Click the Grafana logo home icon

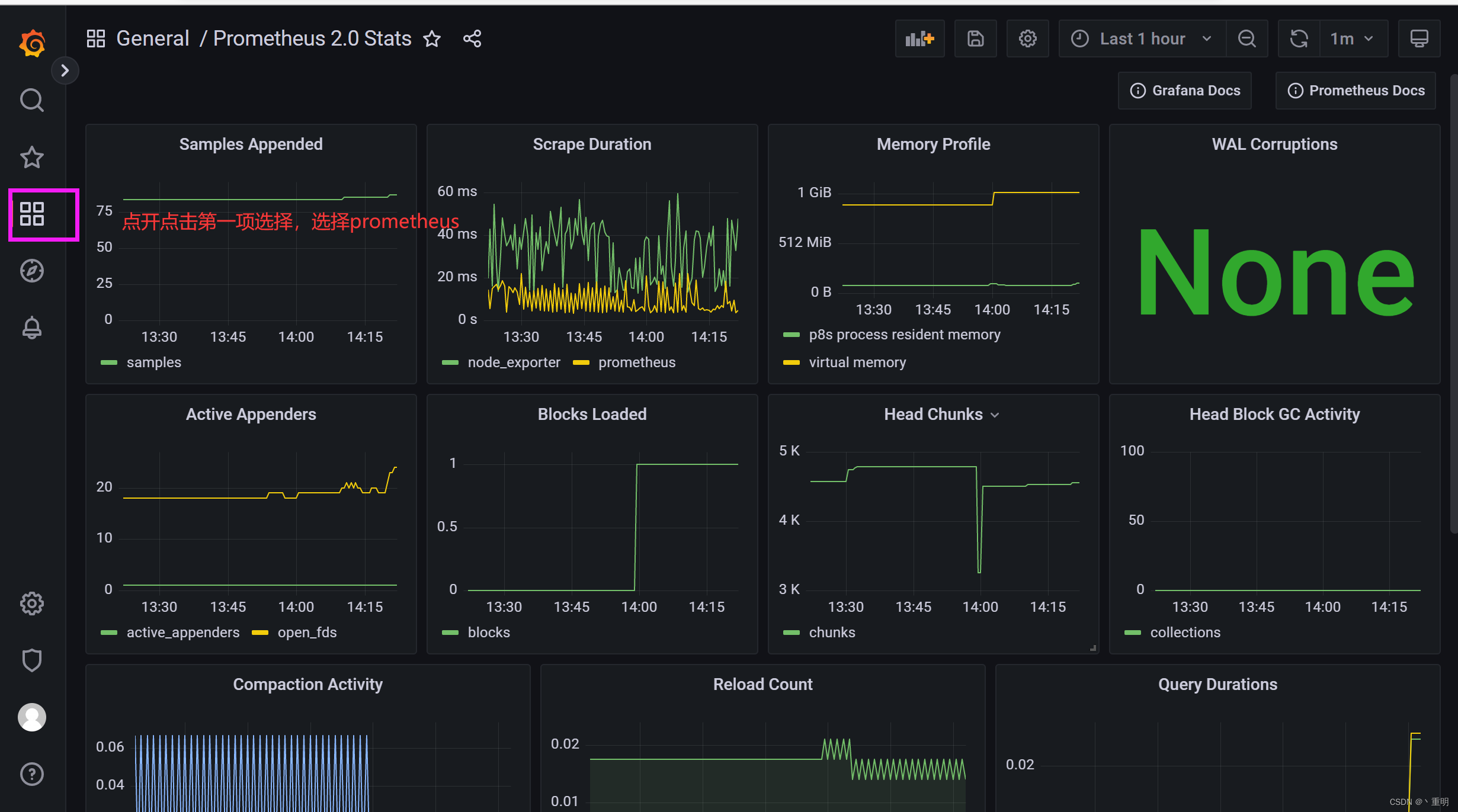[x=33, y=43]
